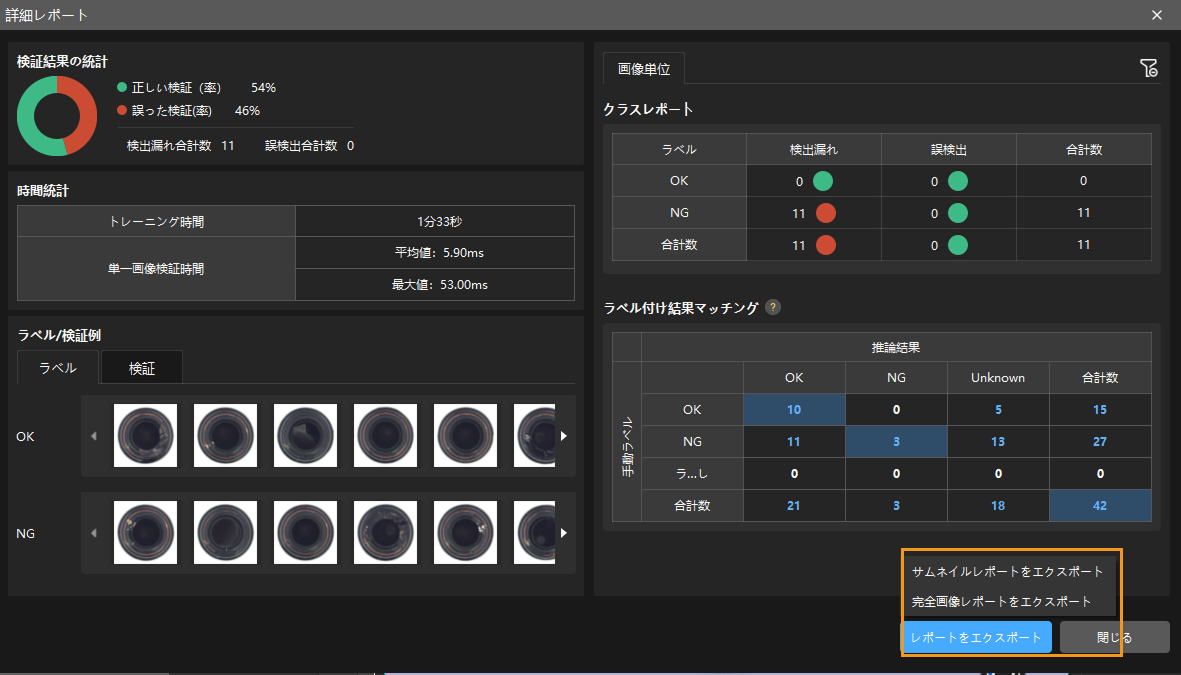
Task: Close the 詳細レポート dialog with X
Action: [1157, 15]
